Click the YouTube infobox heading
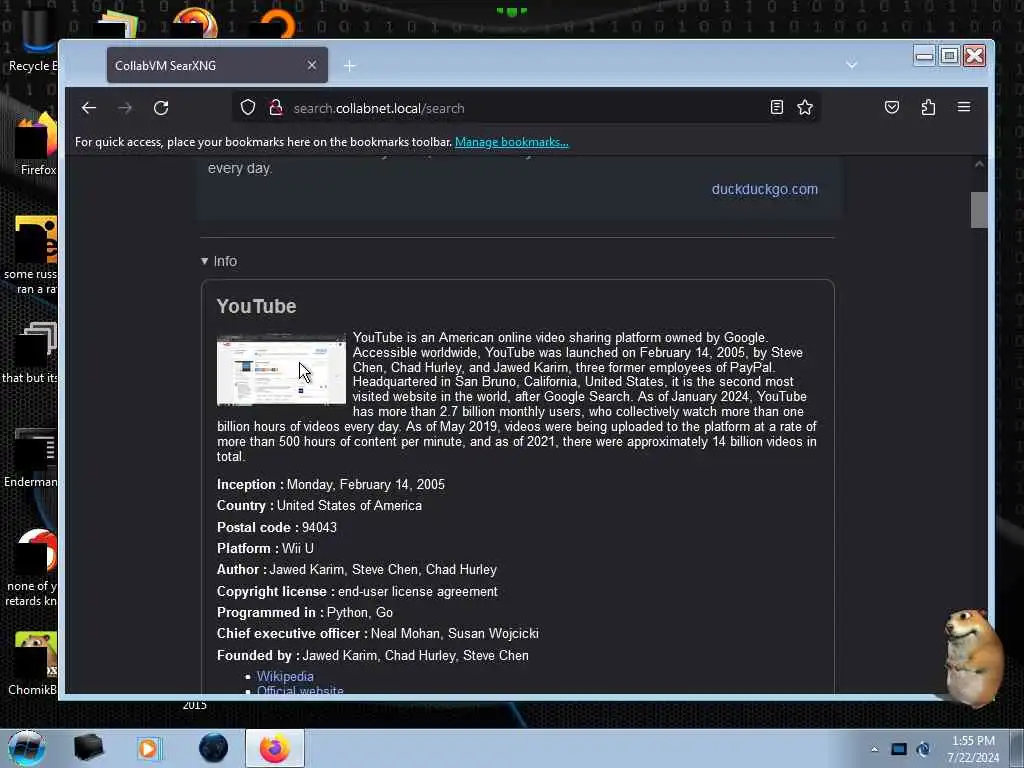 pos(256,306)
